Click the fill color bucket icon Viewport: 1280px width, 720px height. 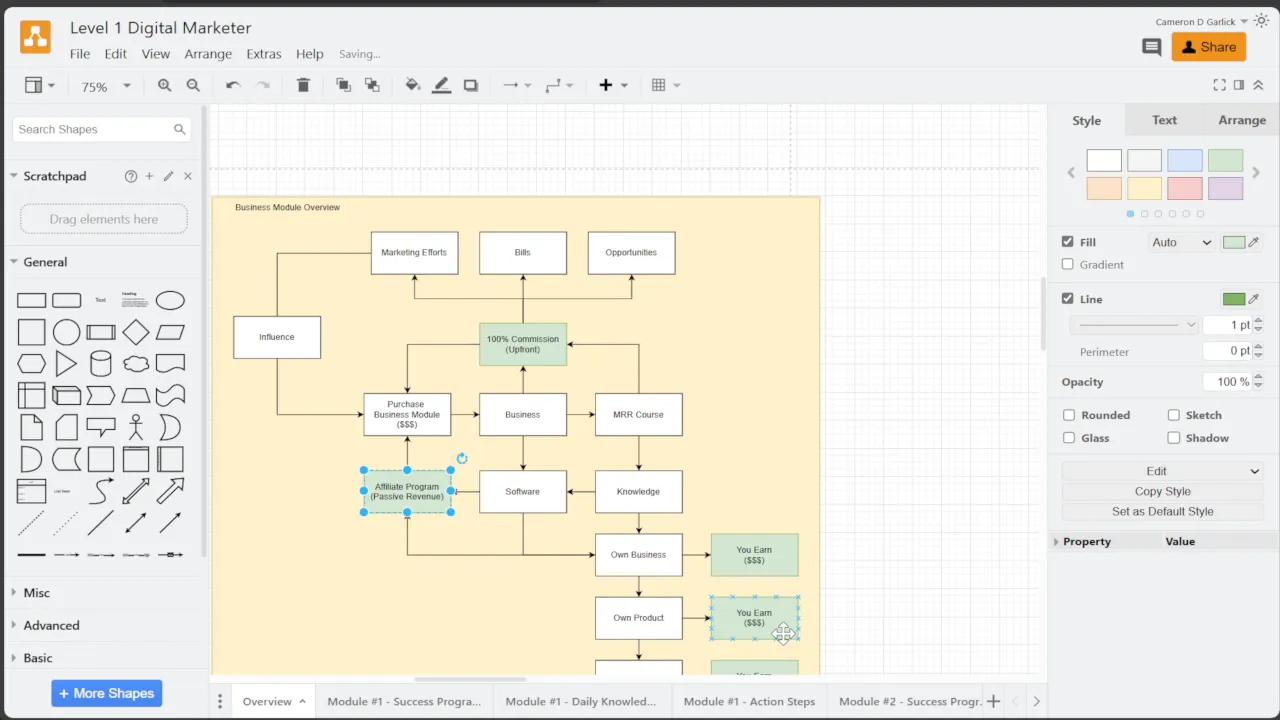pyautogui.click(x=412, y=86)
